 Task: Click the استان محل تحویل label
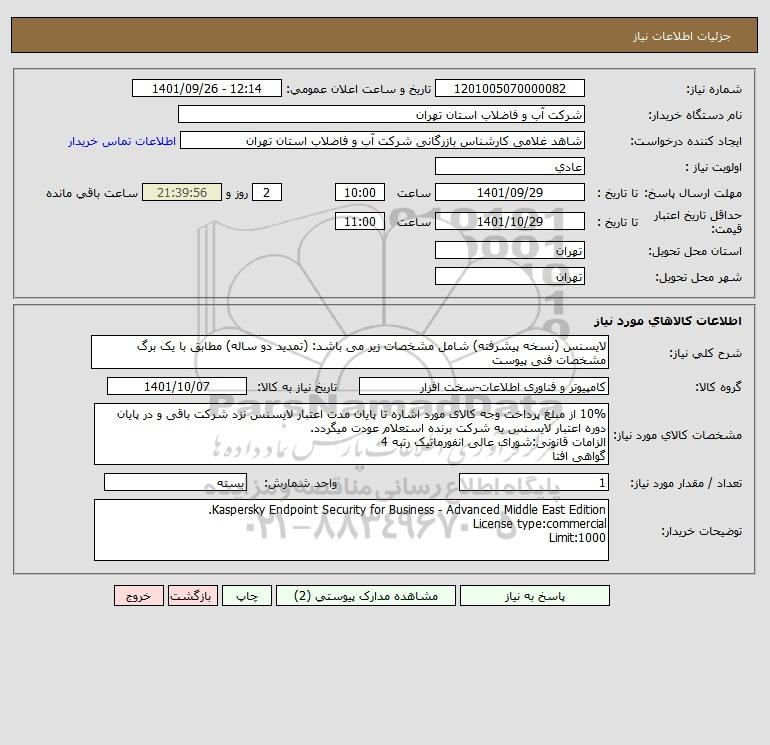pyautogui.click(x=695, y=251)
